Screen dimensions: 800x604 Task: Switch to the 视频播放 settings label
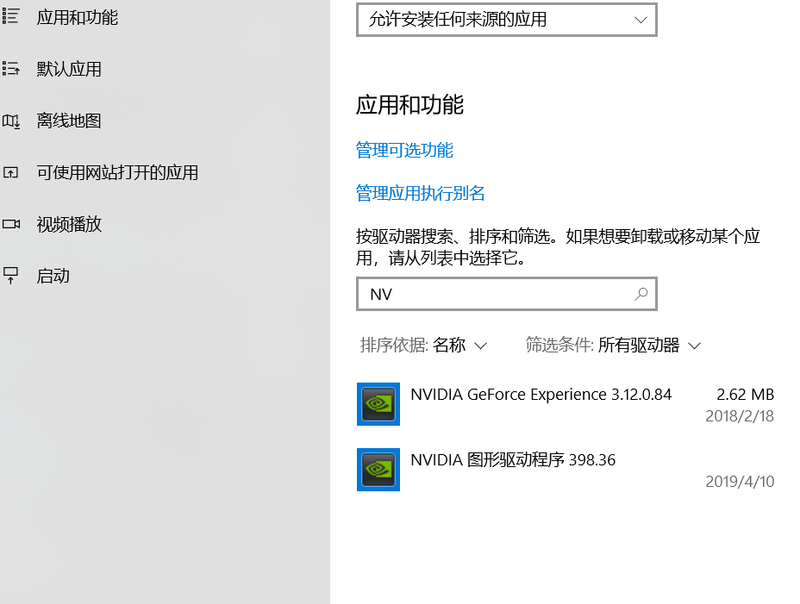click(x=69, y=224)
